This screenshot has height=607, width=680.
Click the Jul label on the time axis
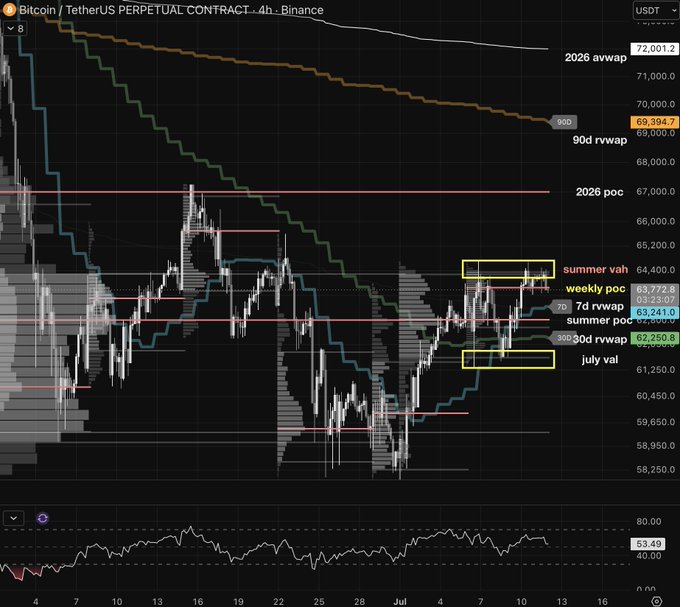coord(399,601)
